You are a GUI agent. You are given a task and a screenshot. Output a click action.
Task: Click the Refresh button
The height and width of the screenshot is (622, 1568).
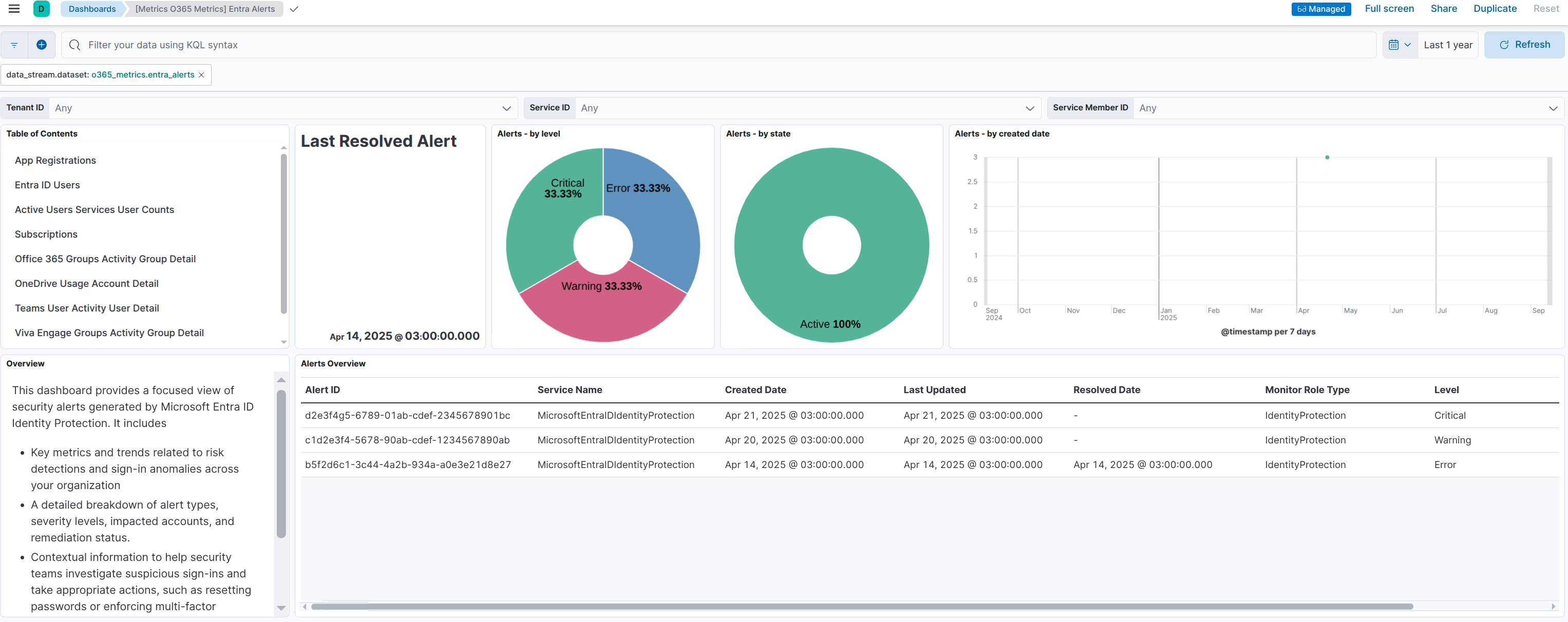(1524, 44)
